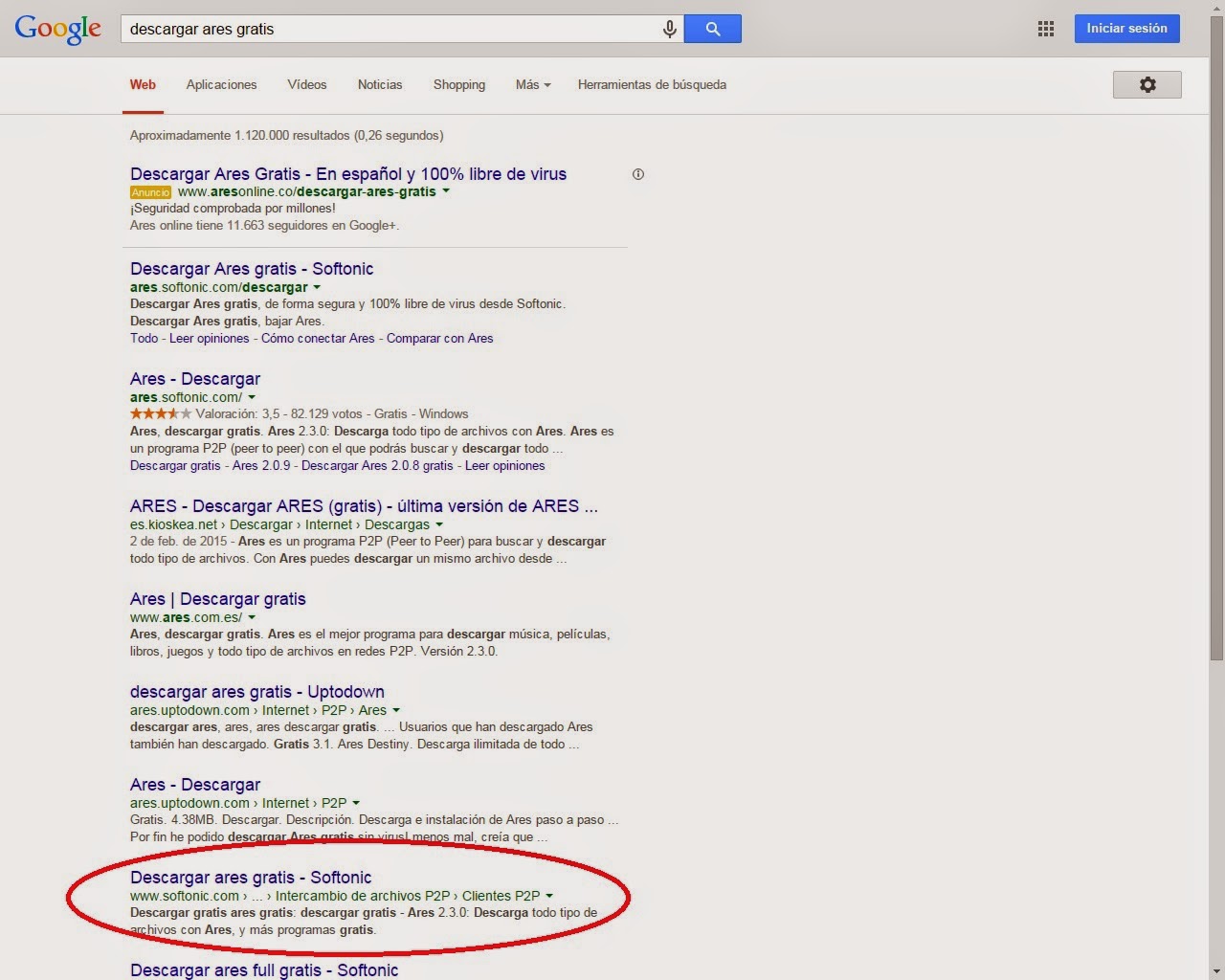The width and height of the screenshot is (1225, 980).
Task: Open 'Ares | Descargar gratis' result
Action: (218, 599)
